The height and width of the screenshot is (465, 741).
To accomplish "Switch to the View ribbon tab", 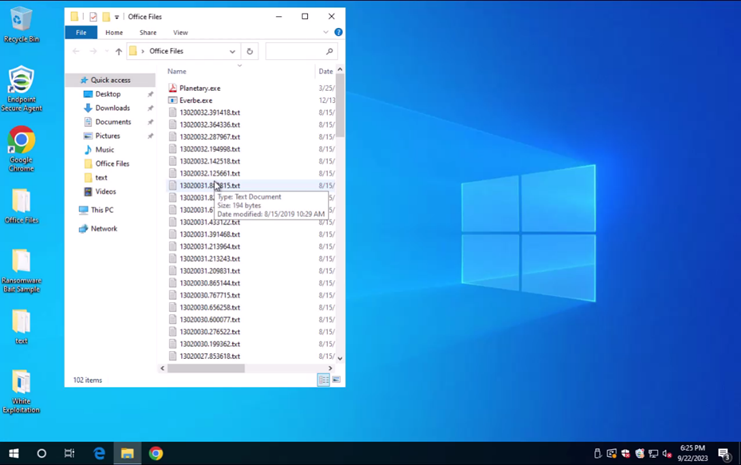I will pos(180,32).
